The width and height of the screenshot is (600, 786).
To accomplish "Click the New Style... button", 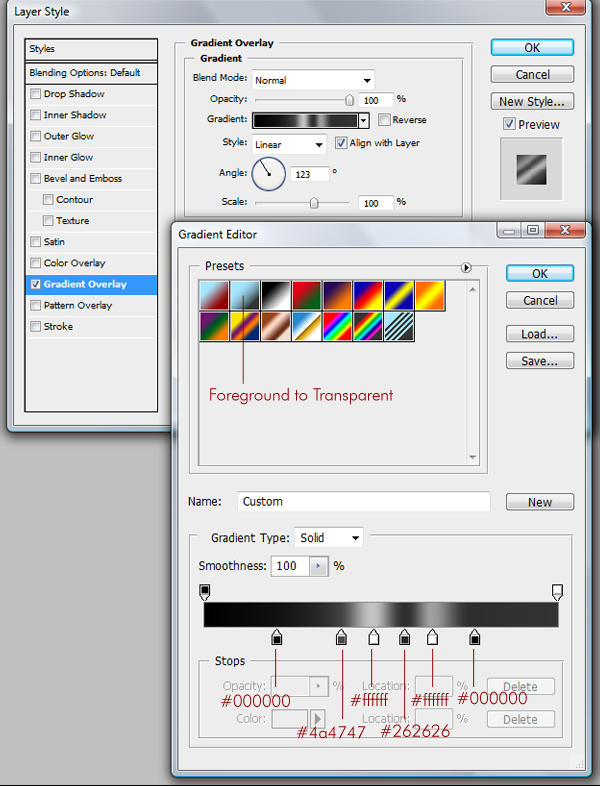I will click(x=532, y=101).
